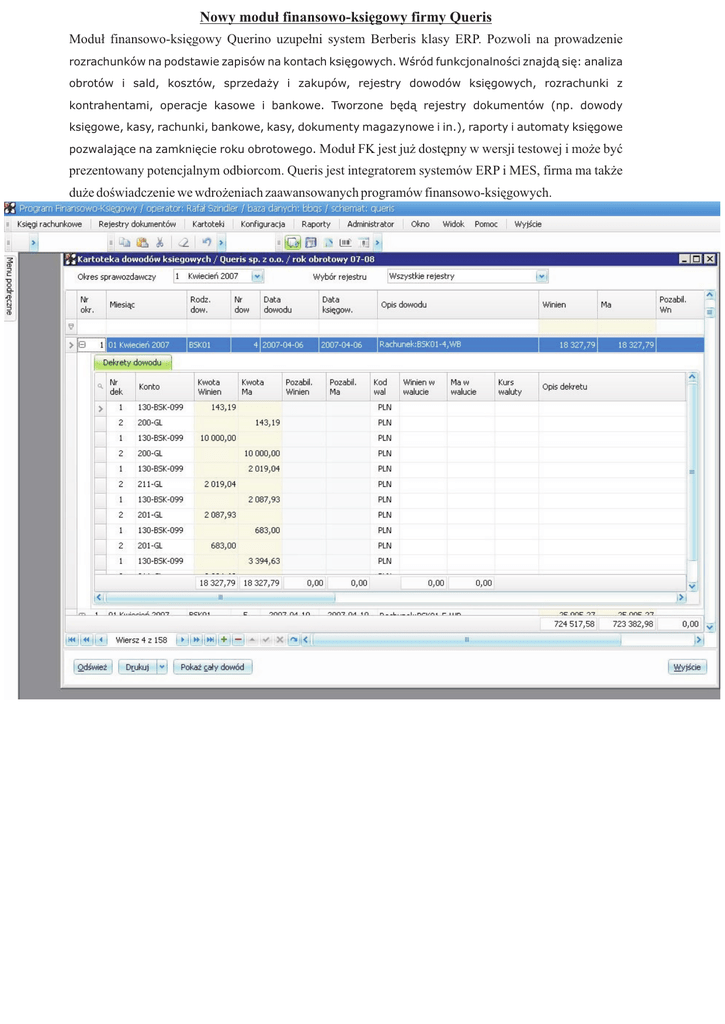Screen dimensions: 725x1024
Task: Click the Odśwież button
Action: coord(92,667)
